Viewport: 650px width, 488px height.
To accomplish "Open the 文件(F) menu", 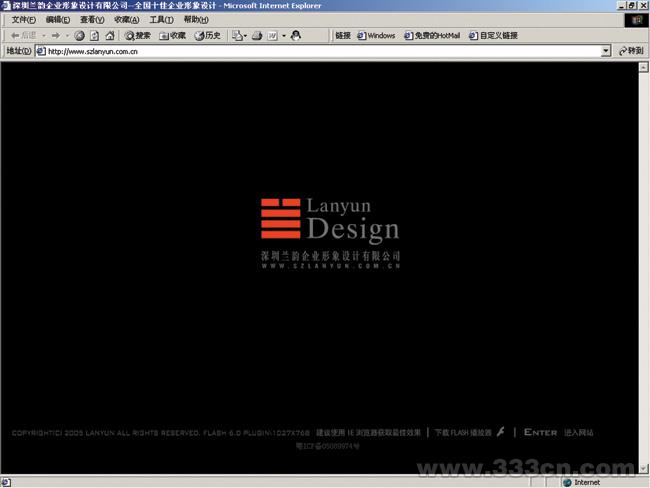I will click(x=23, y=20).
